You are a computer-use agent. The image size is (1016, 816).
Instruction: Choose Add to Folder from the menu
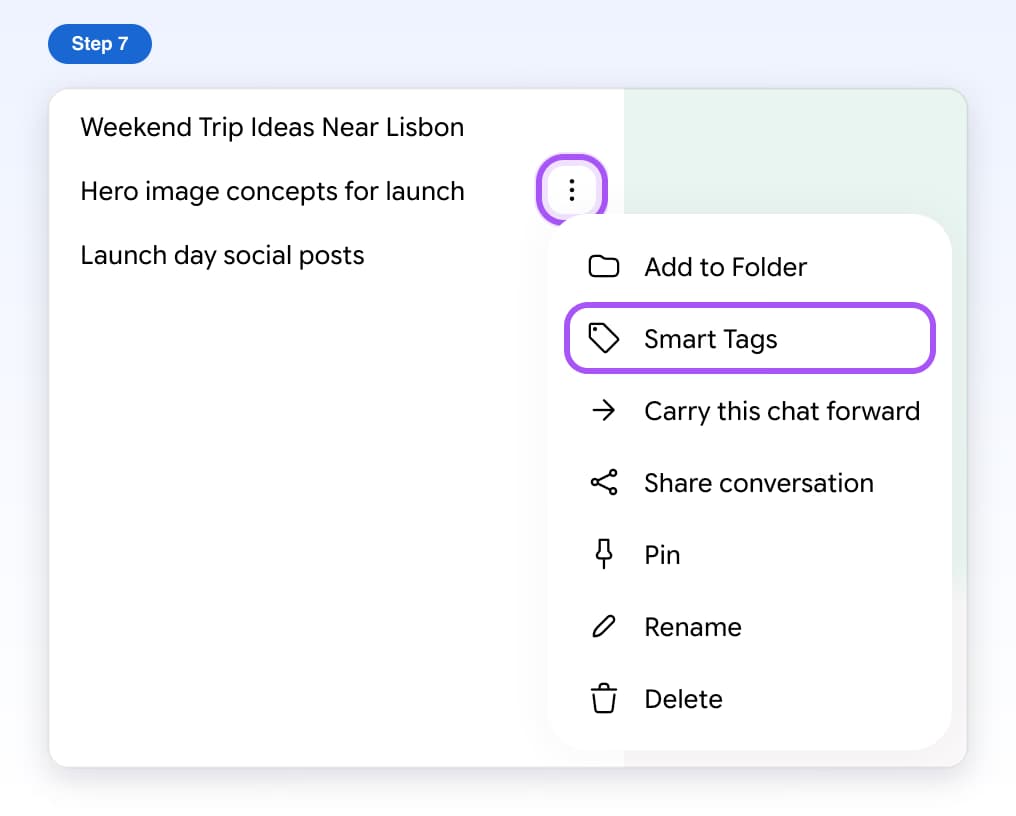pyautogui.click(x=749, y=266)
